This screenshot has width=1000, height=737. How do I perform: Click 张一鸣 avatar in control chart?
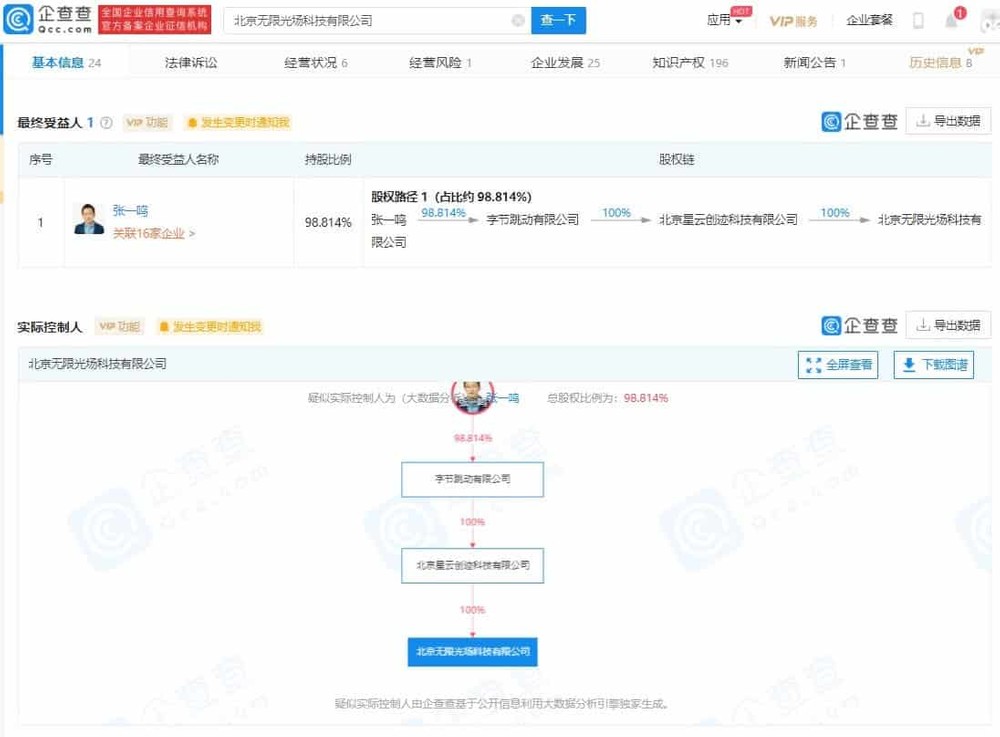472,397
